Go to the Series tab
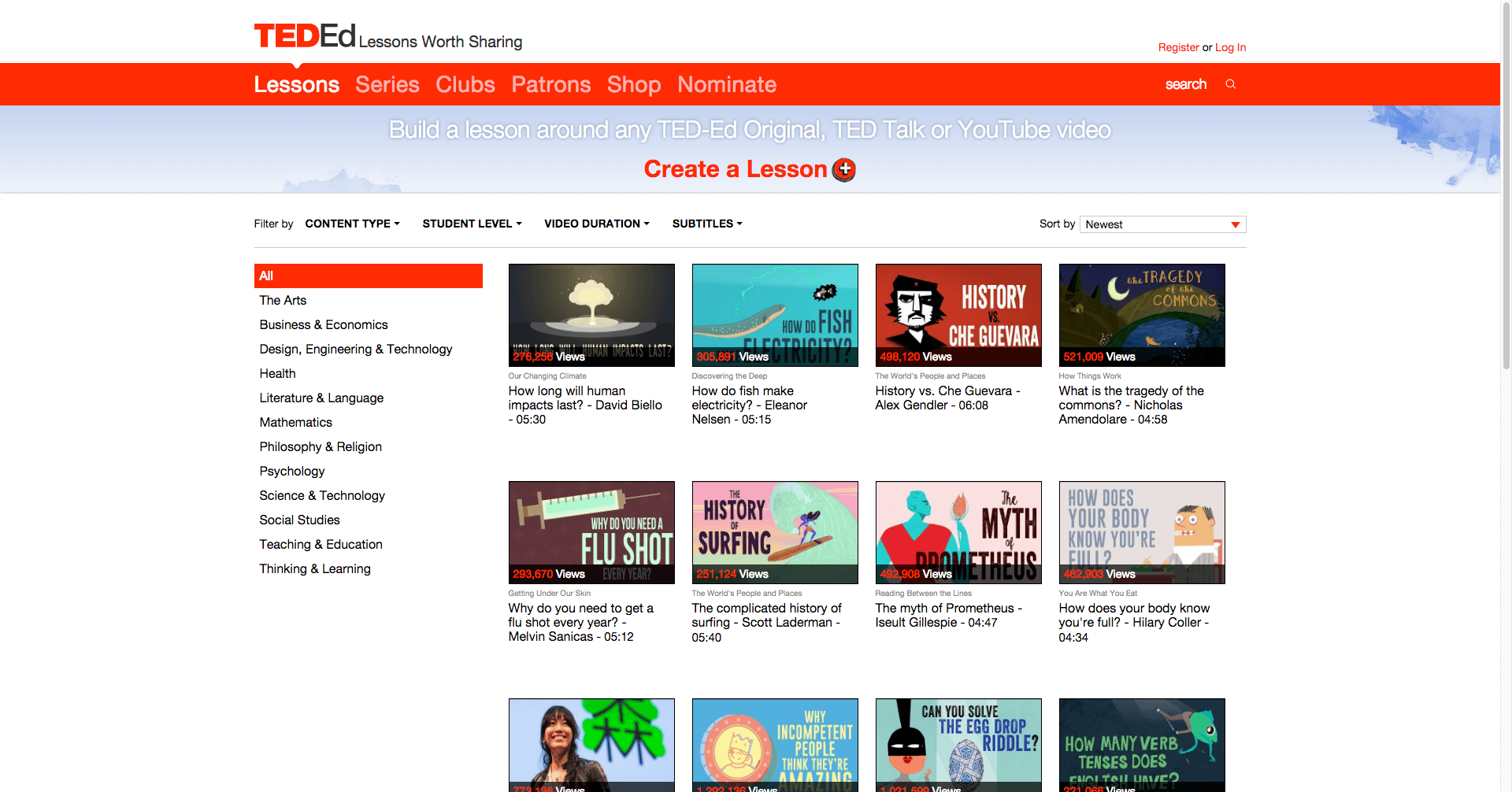This screenshot has width=1512, height=792. (387, 84)
